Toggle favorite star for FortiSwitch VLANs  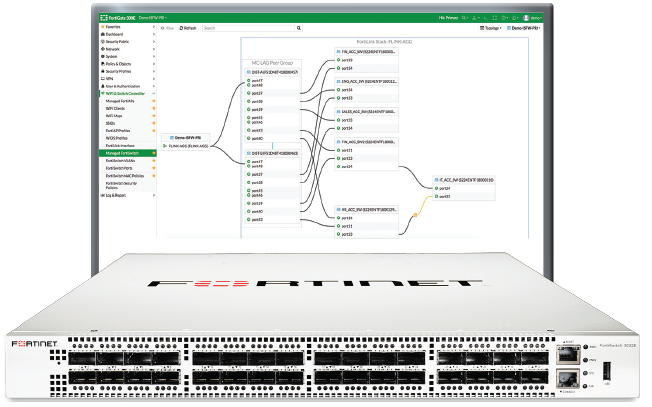tap(153, 161)
